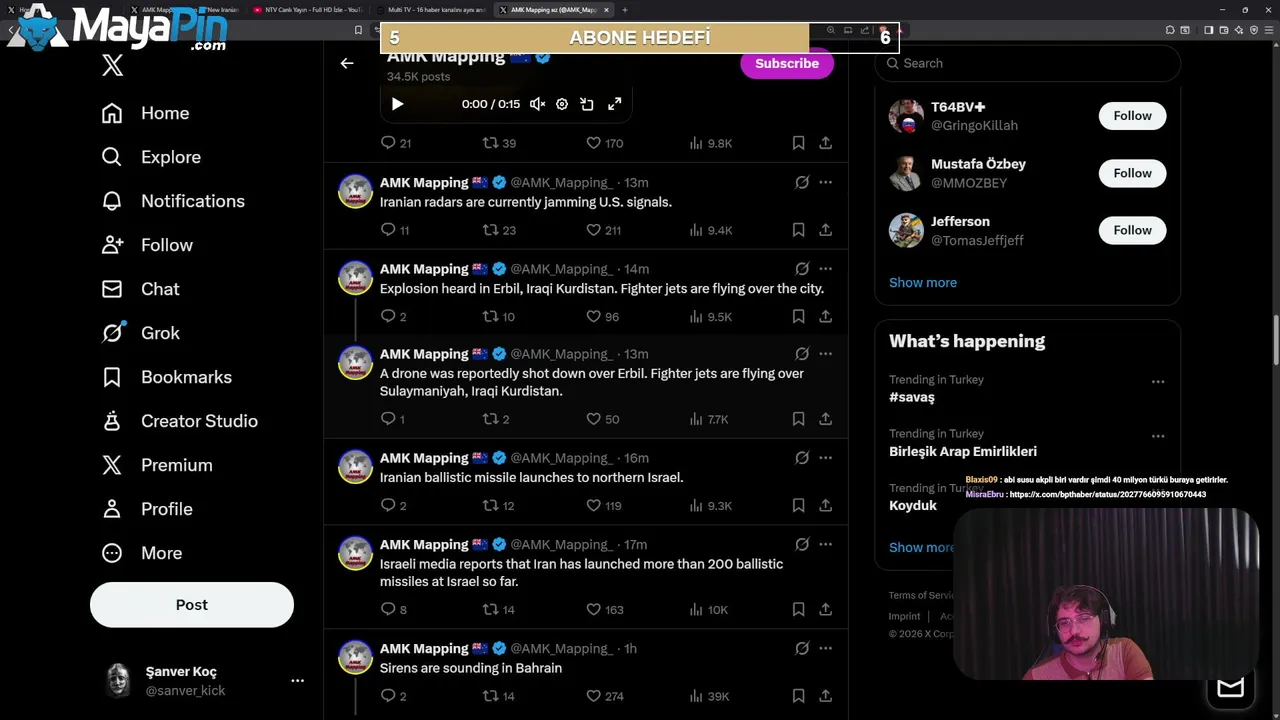Viewport: 1280px width, 720px height.
Task: Reply to Israeli media reports post
Action: [394, 609]
